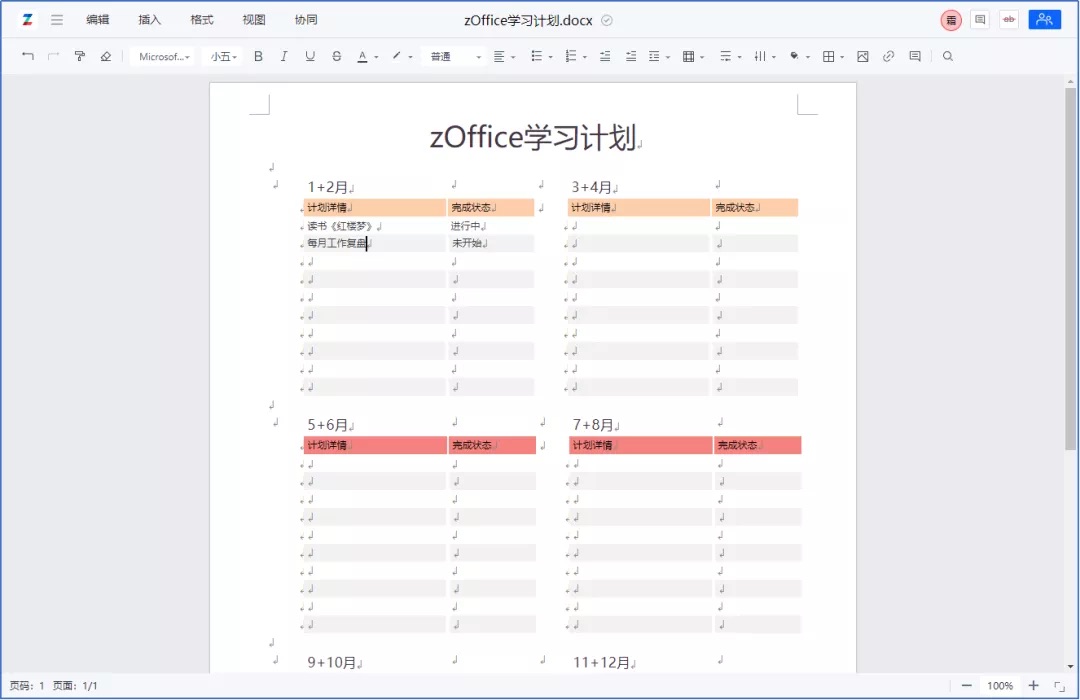Click the column settings icon
The height and width of the screenshot is (700, 1080).
[760, 56]
